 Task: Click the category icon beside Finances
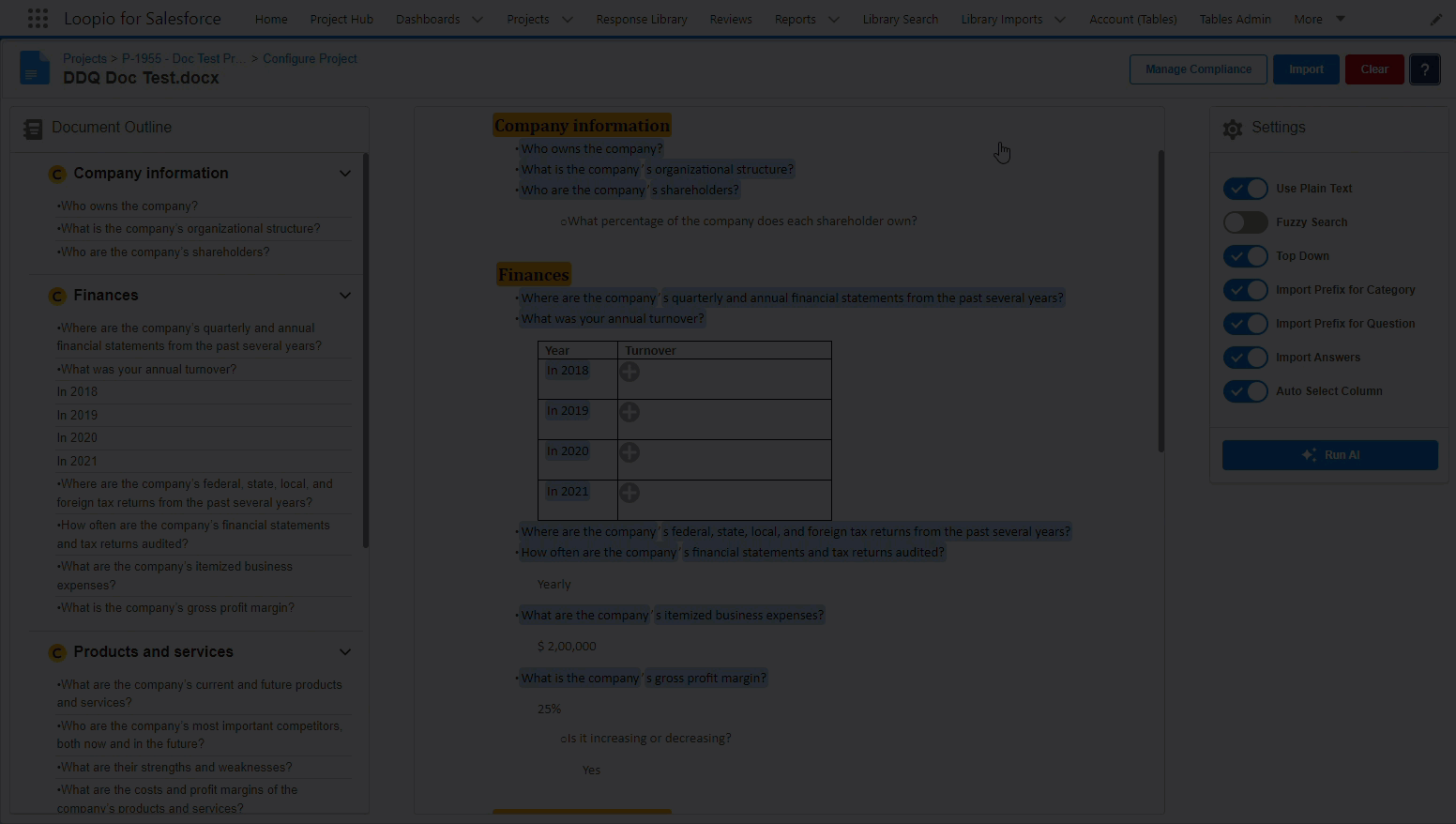coord(57,296)
